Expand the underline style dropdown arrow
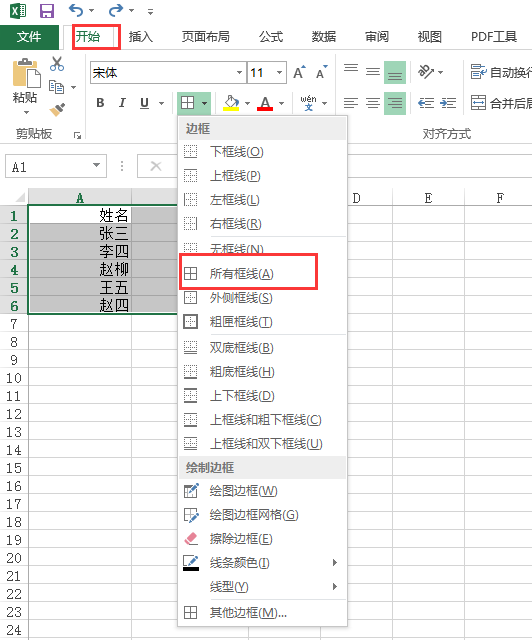532x640 pixels. click(162, 103)
